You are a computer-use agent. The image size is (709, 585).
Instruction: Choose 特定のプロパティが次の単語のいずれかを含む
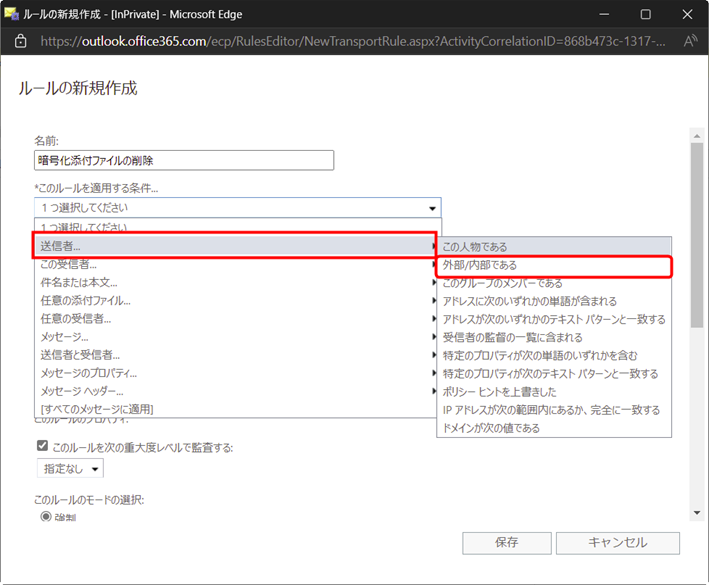554,356
